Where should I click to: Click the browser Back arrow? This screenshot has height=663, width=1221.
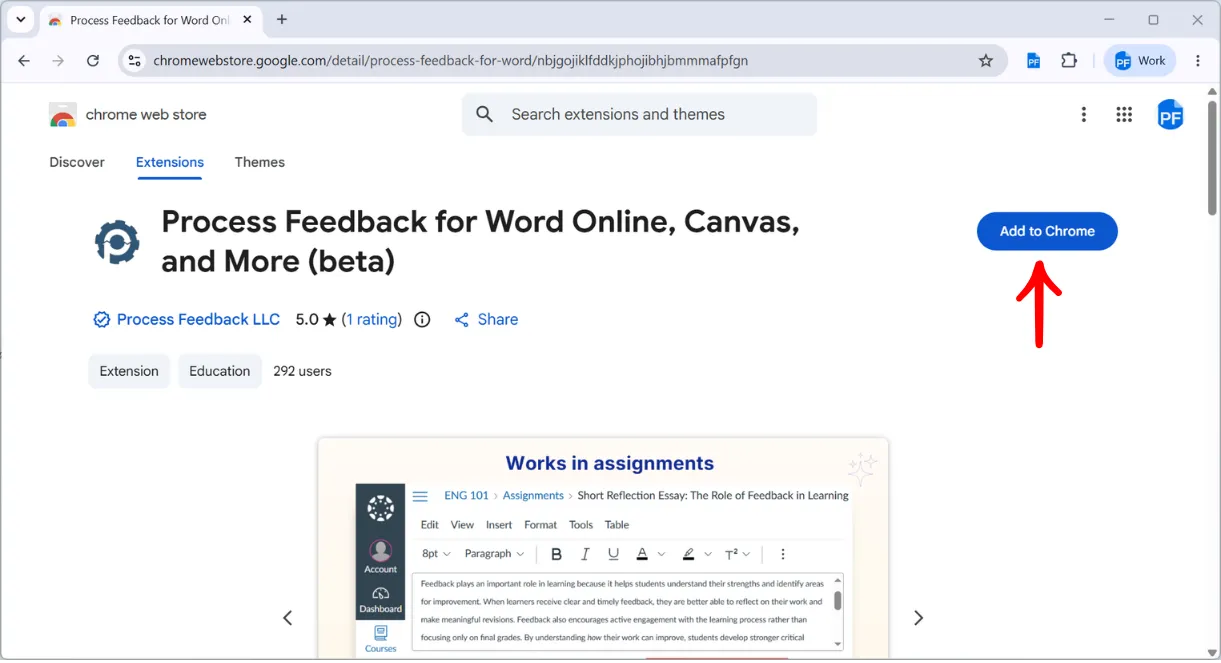24,61
